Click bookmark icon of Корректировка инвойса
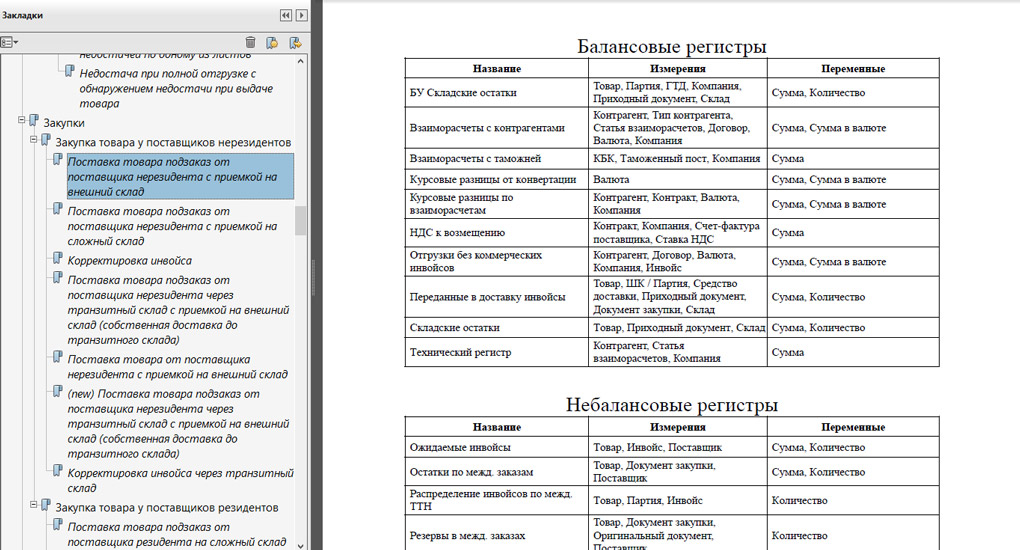1020x550 pixels. coord(58,258)
